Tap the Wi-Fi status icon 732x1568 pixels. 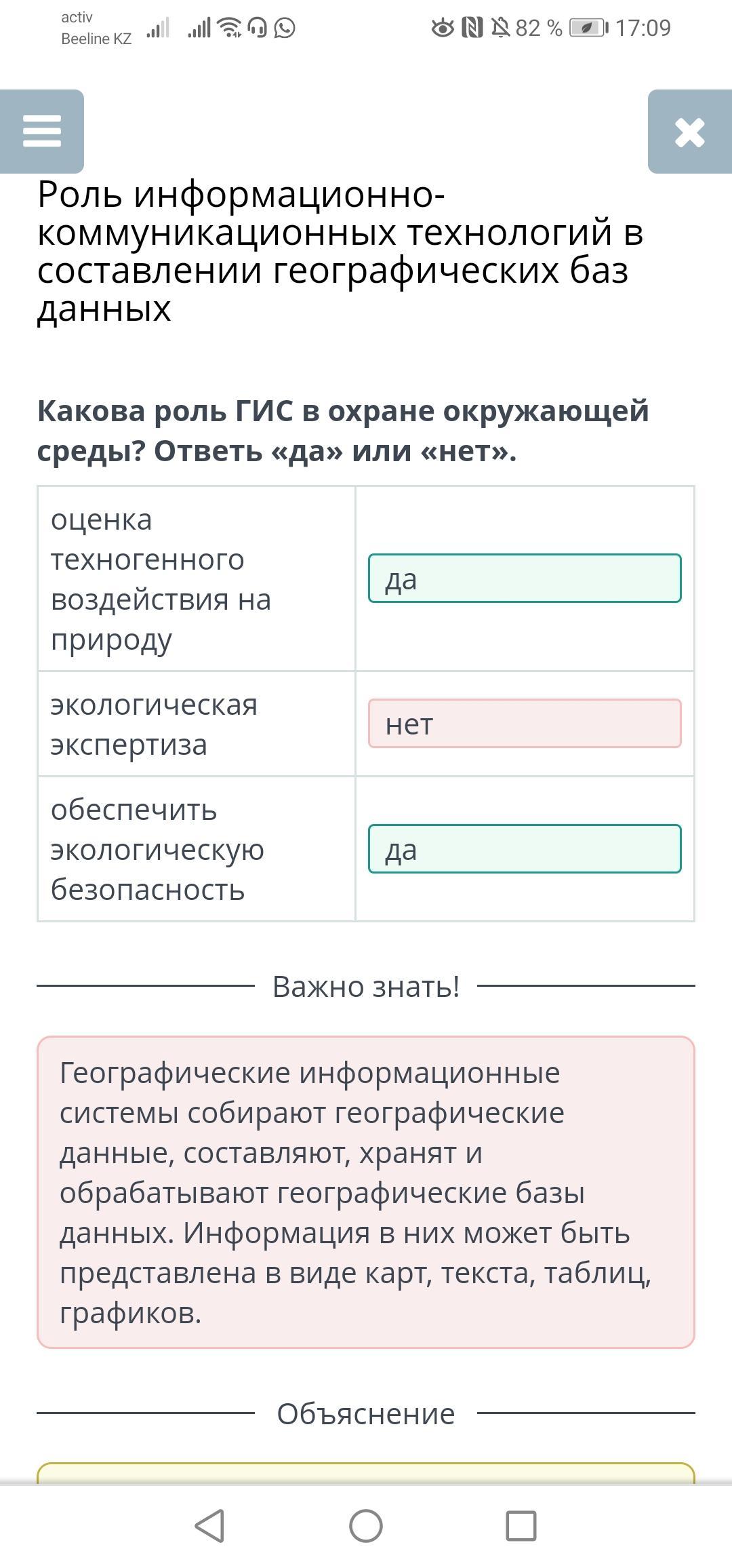[x=230, y=28]
